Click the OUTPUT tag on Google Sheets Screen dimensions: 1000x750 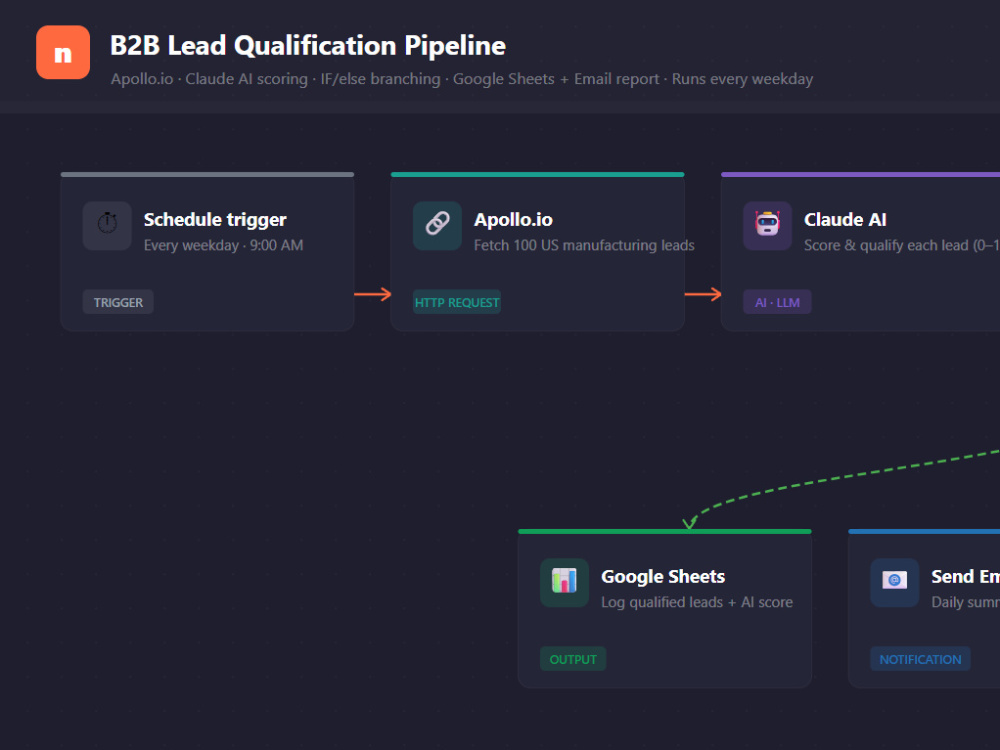pos(573,659)
